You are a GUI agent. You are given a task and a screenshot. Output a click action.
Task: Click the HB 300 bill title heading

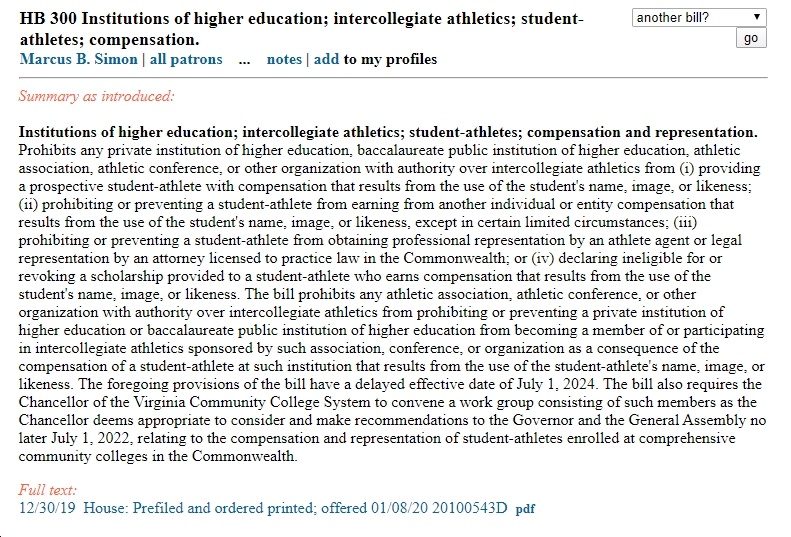coord(301,29)
